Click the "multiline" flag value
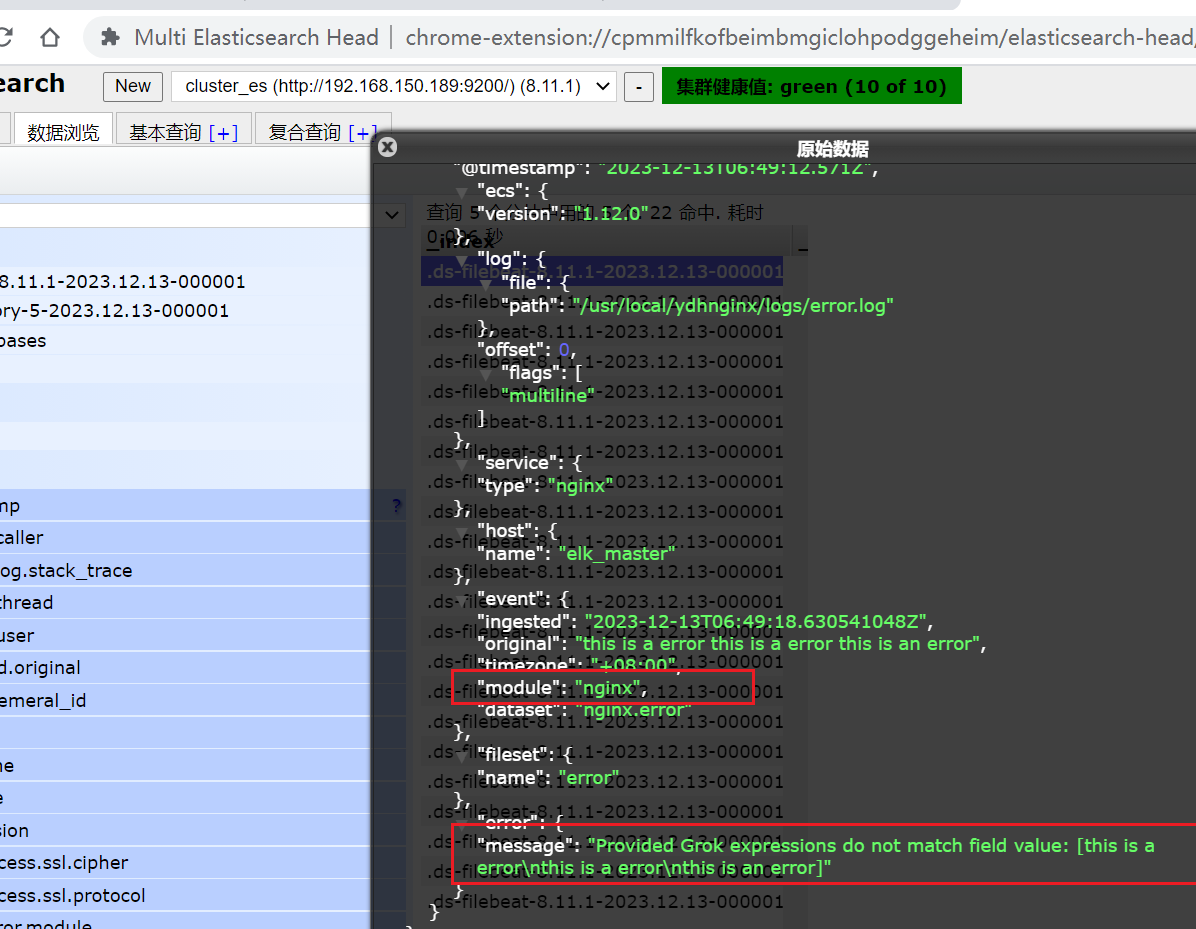 click(x=548, y=396)
